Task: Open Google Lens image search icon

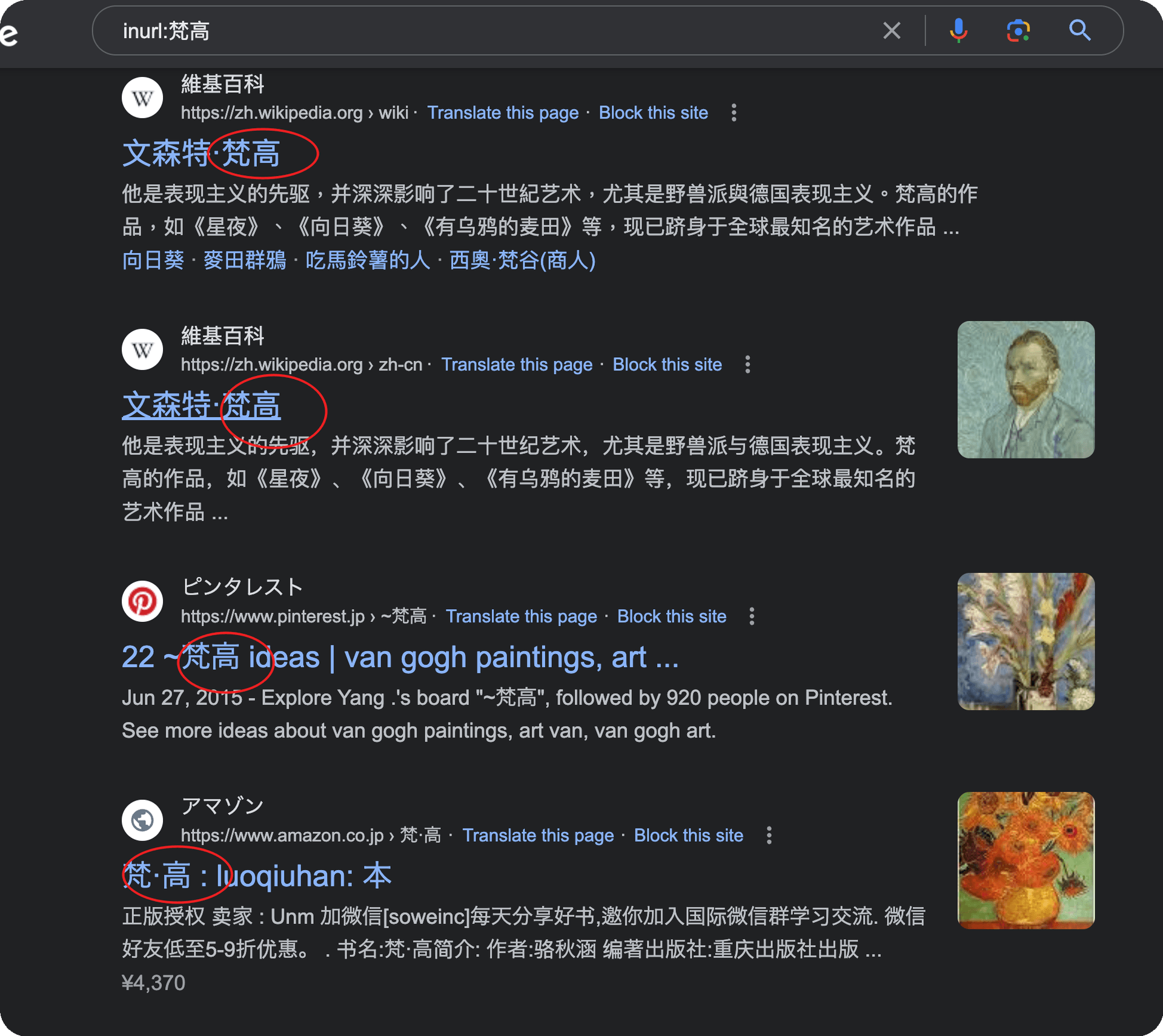Action: click(1019, 30)
